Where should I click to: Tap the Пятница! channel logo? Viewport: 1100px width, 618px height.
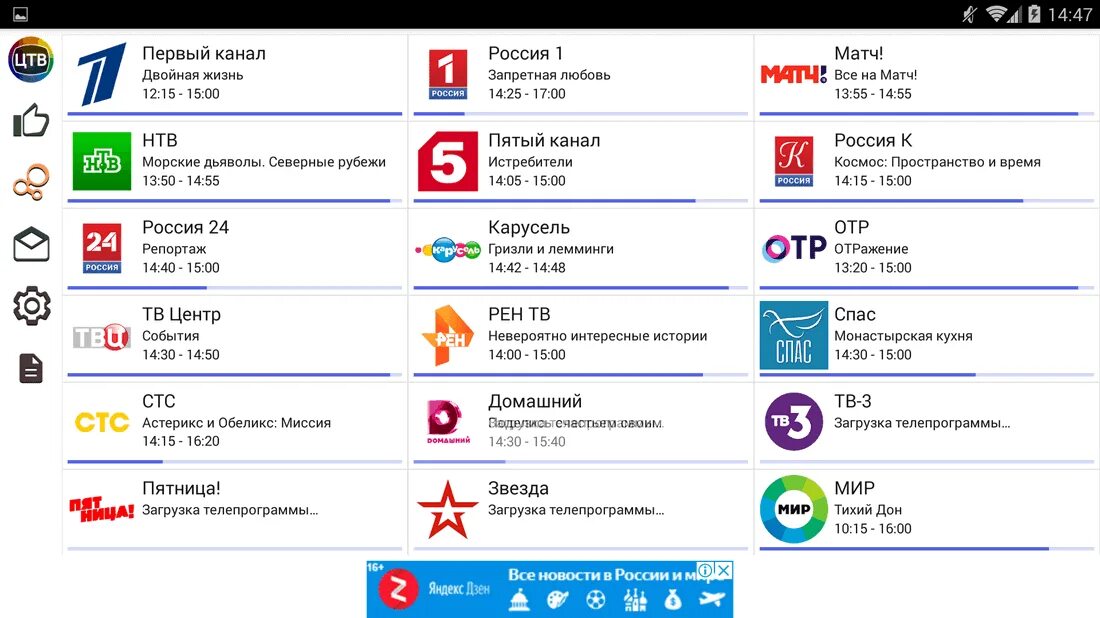point(102,509)
